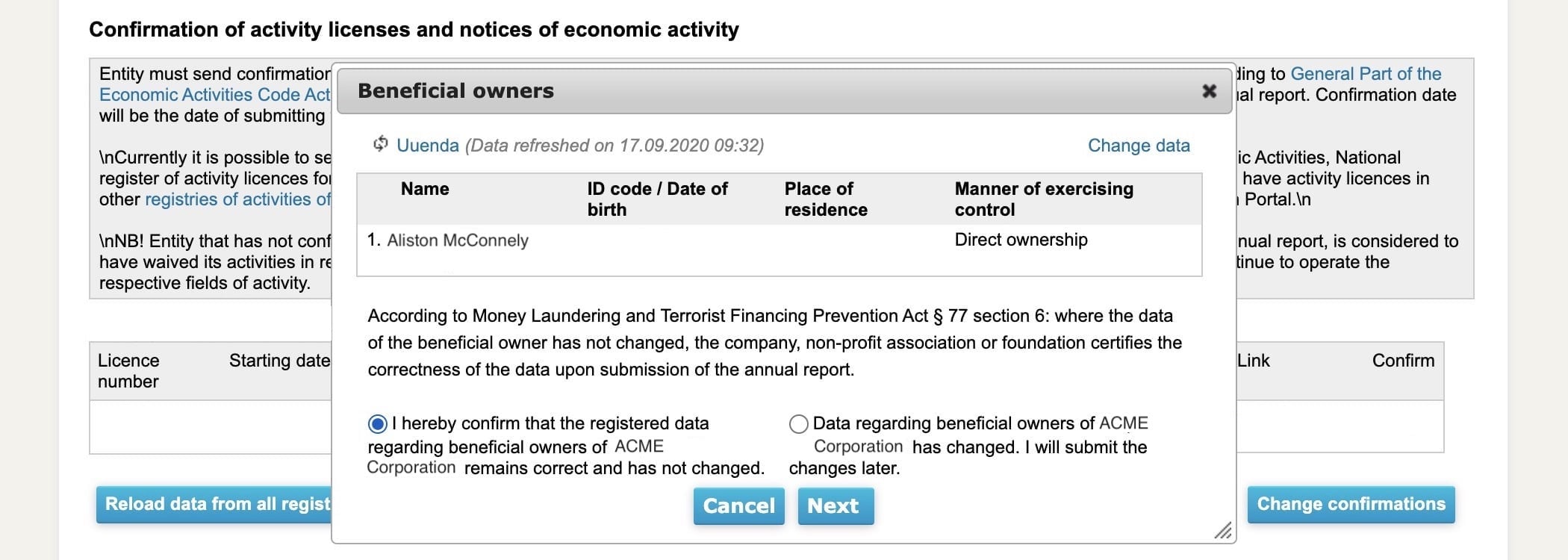Follow the Economic Activities Code Act link
This screenshot has width=1568, height=560.
pos(215,95)
